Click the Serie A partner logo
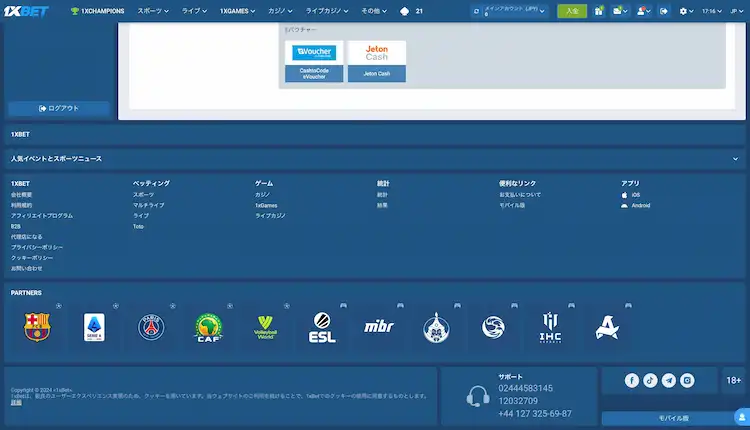 point(94,327)
